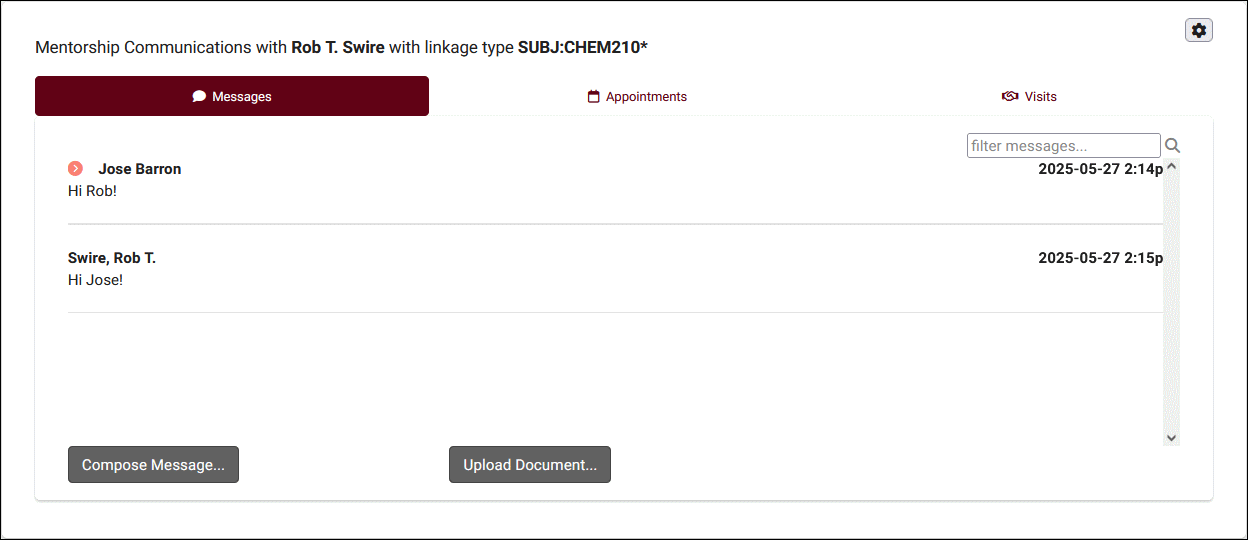Viewport: 1248px width, 540px height.
Task: Click the magnifier icon beside the filter box
Action: pyautogui.click(x=1173, y=146)
